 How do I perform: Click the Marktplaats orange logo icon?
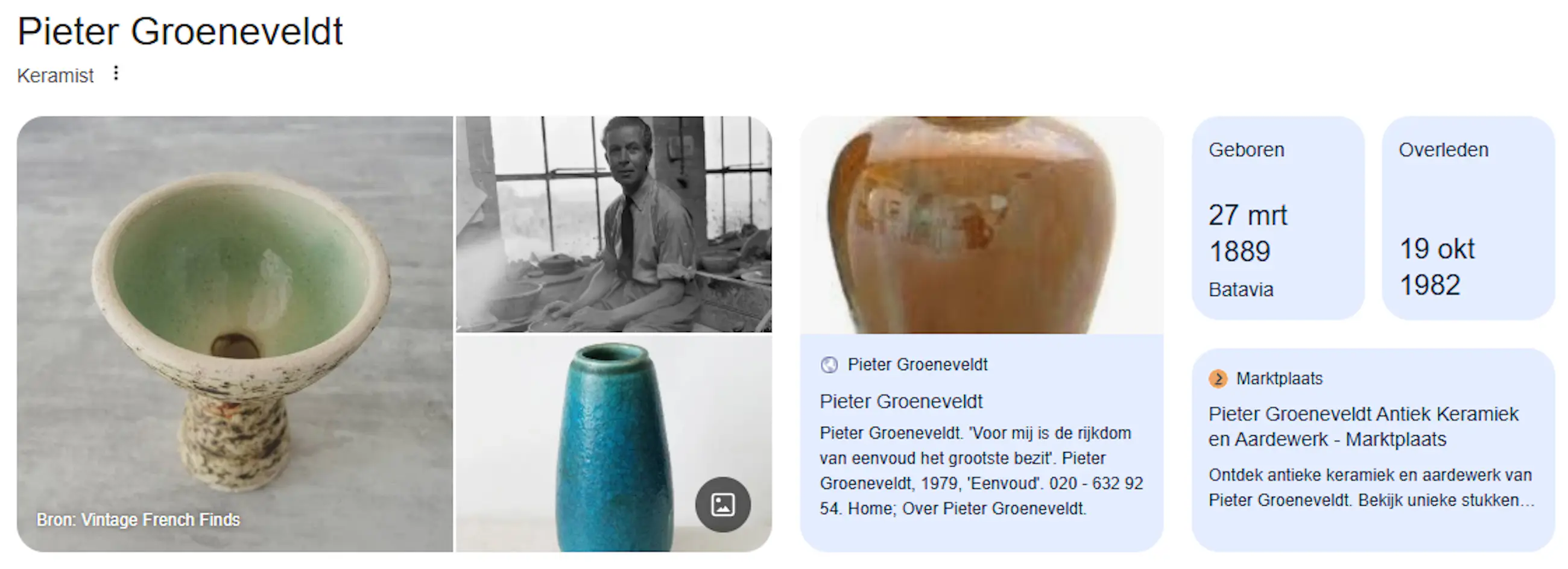click(1218, 379)
